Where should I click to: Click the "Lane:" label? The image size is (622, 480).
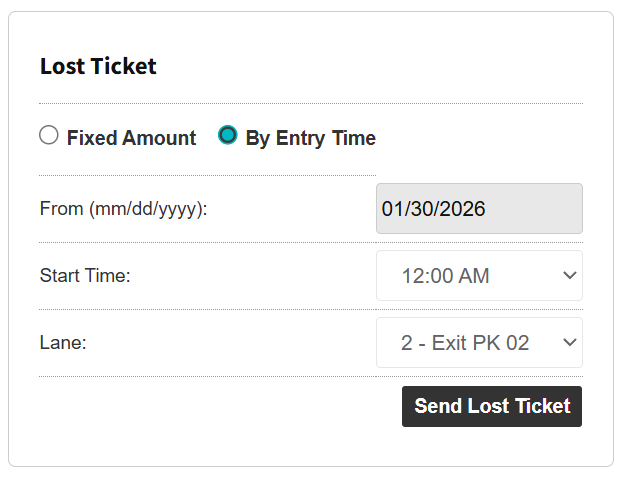click(63, 342)
